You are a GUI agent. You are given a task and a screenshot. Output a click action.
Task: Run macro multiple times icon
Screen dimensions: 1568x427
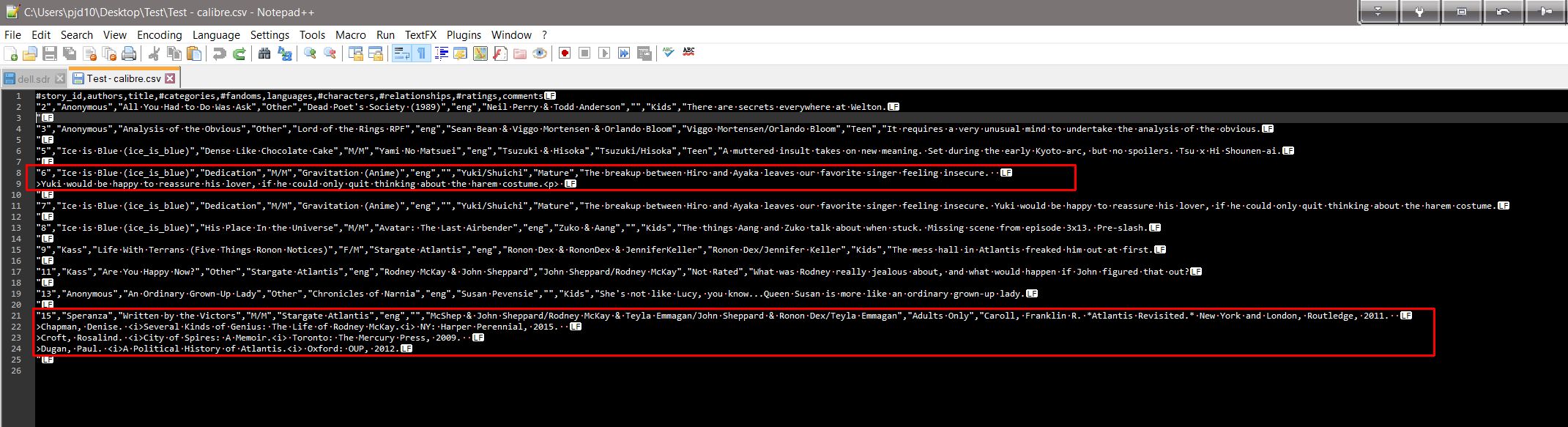click(x=624, y=53)
